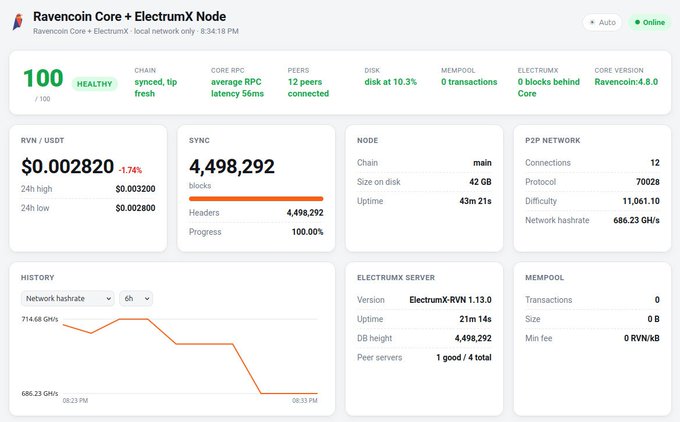Image resolution: width=680 pixels, height=422 pixels.
Task: Click '0 transactions' mempool status
Action: click(x=469, y=82)
